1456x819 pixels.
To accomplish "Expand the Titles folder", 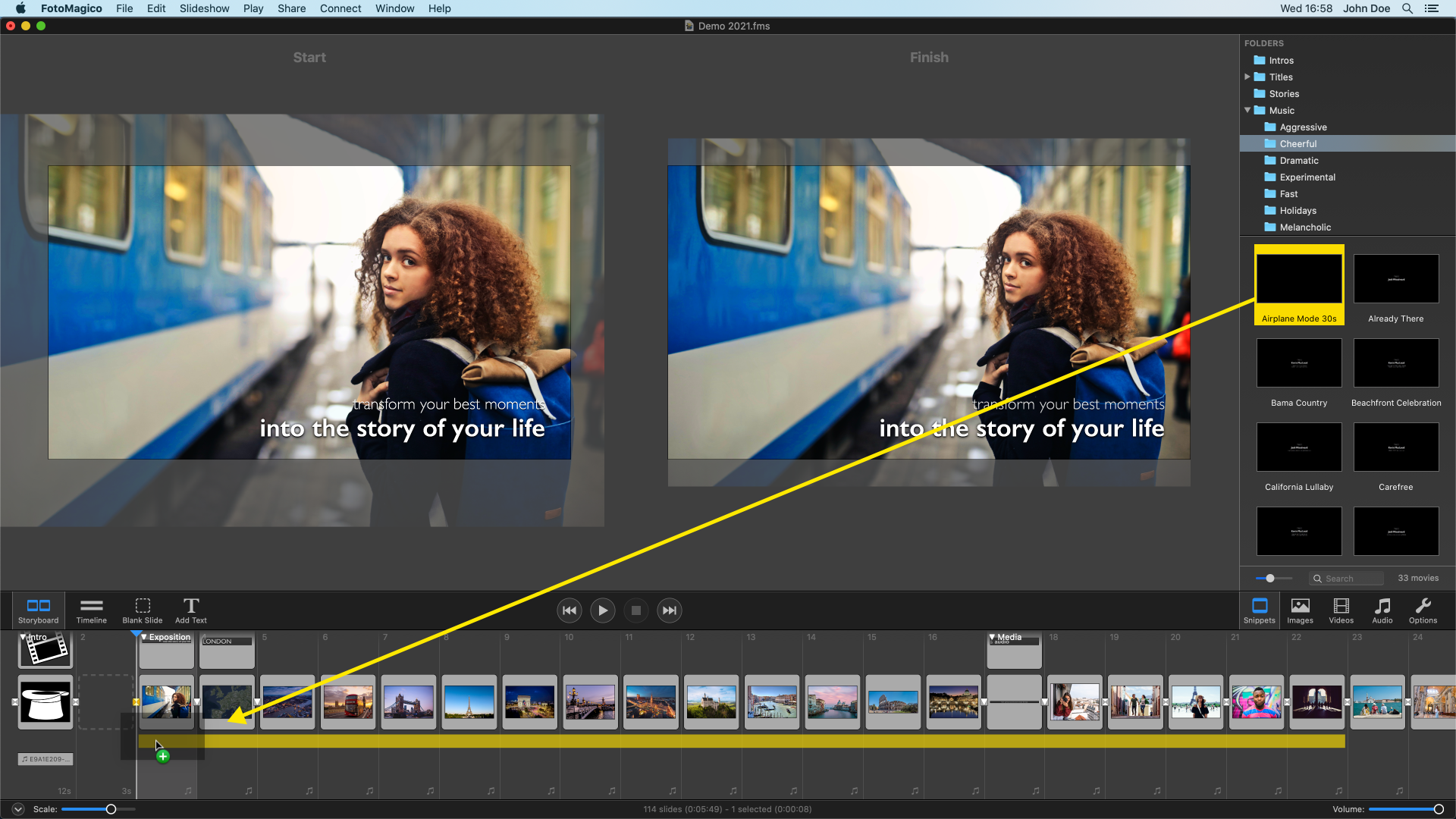I will pos(1247,77).
